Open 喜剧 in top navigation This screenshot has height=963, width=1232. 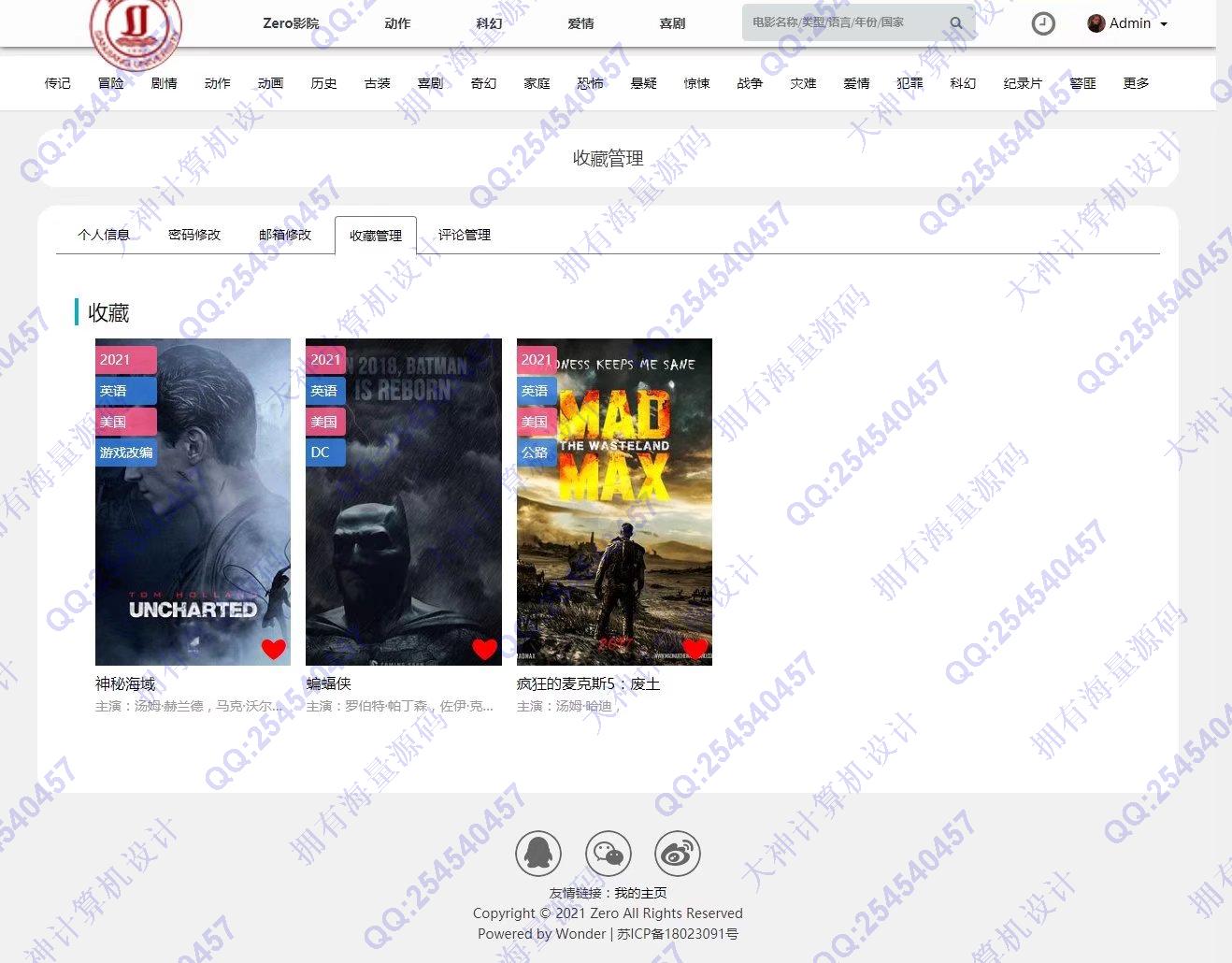pos(672,23)
